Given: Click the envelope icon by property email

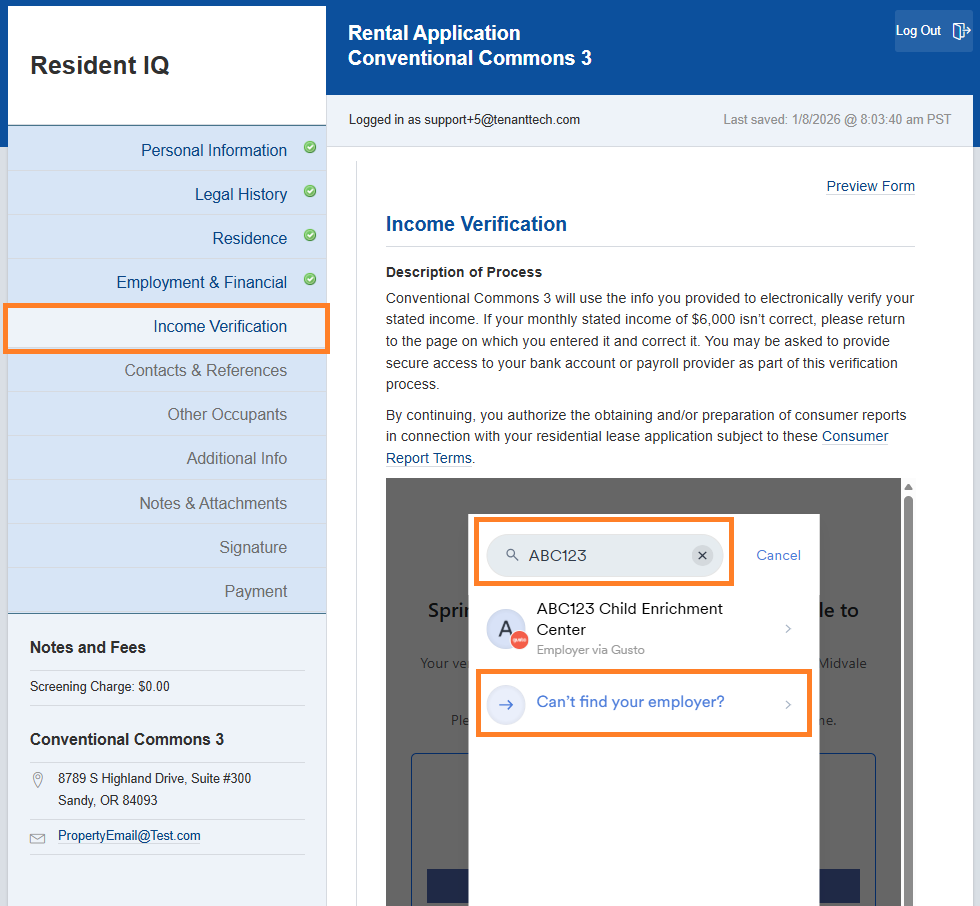Looking at the screenshot, I should [x=38, y=838].
